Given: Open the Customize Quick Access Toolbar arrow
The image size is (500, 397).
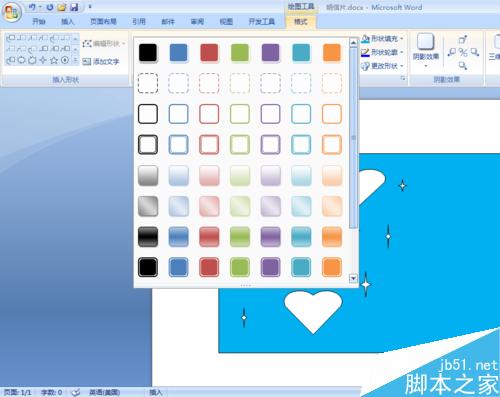Looking at the screenshot, I should (90, 7).
